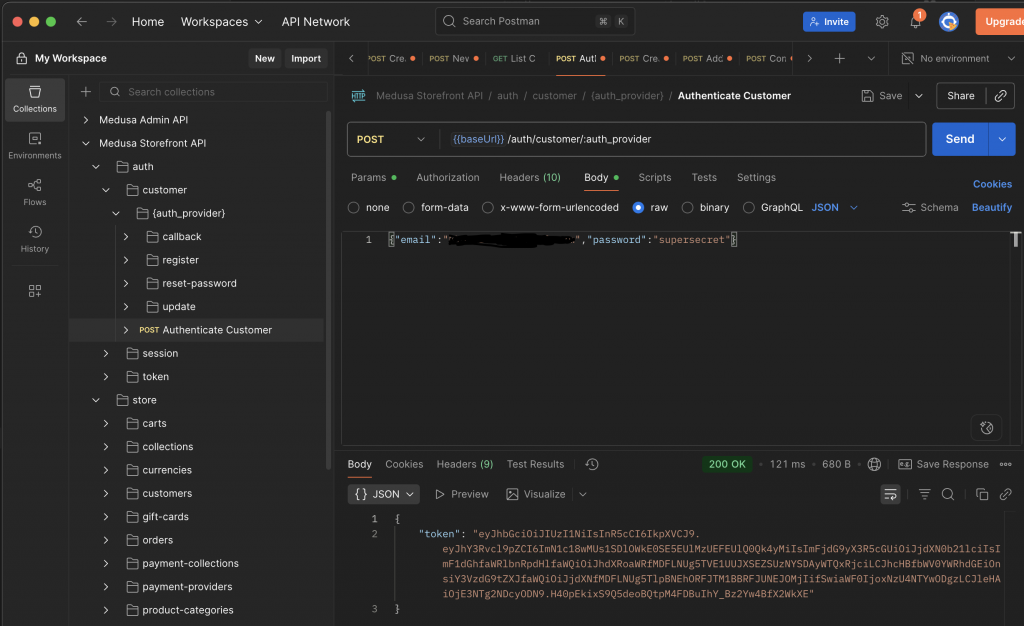
Task: Click the request URL input field
Action: tap(682, 140)
